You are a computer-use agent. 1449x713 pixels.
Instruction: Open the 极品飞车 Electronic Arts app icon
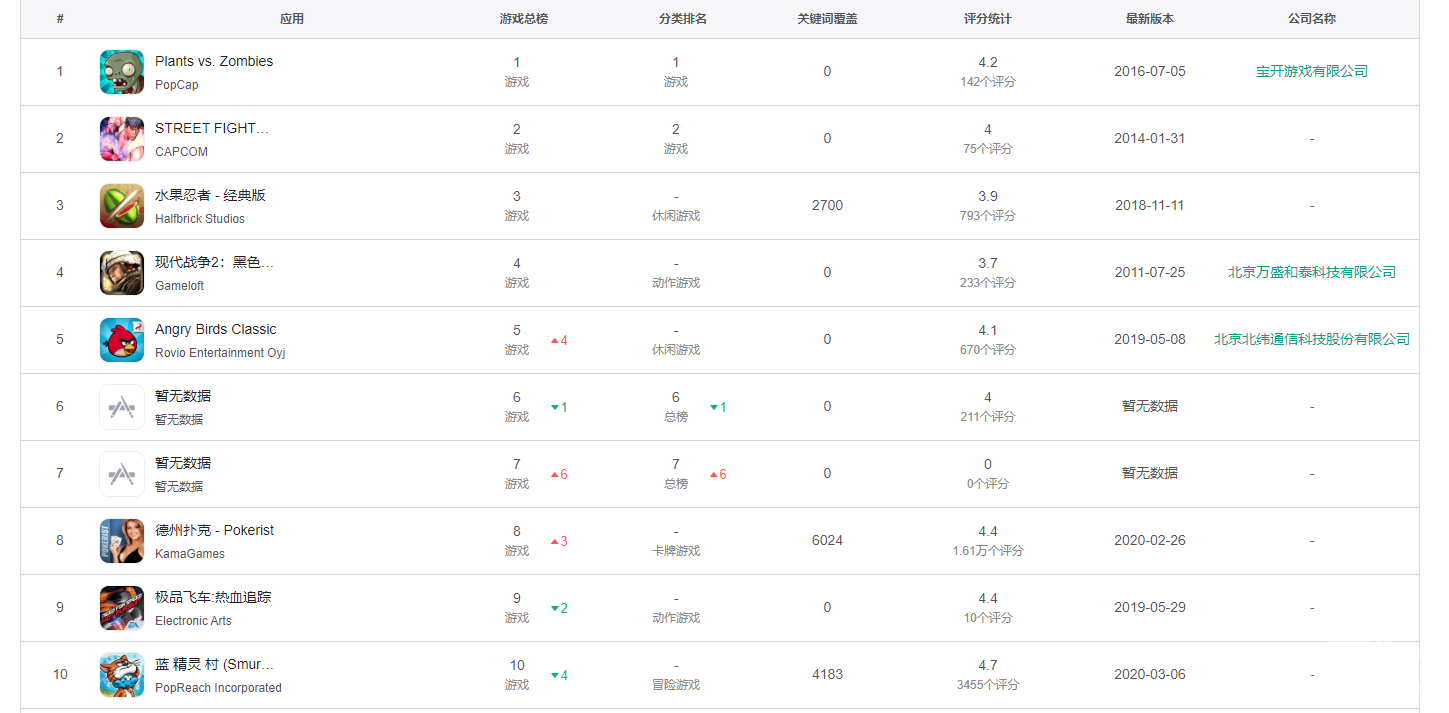tap(122, 608)
